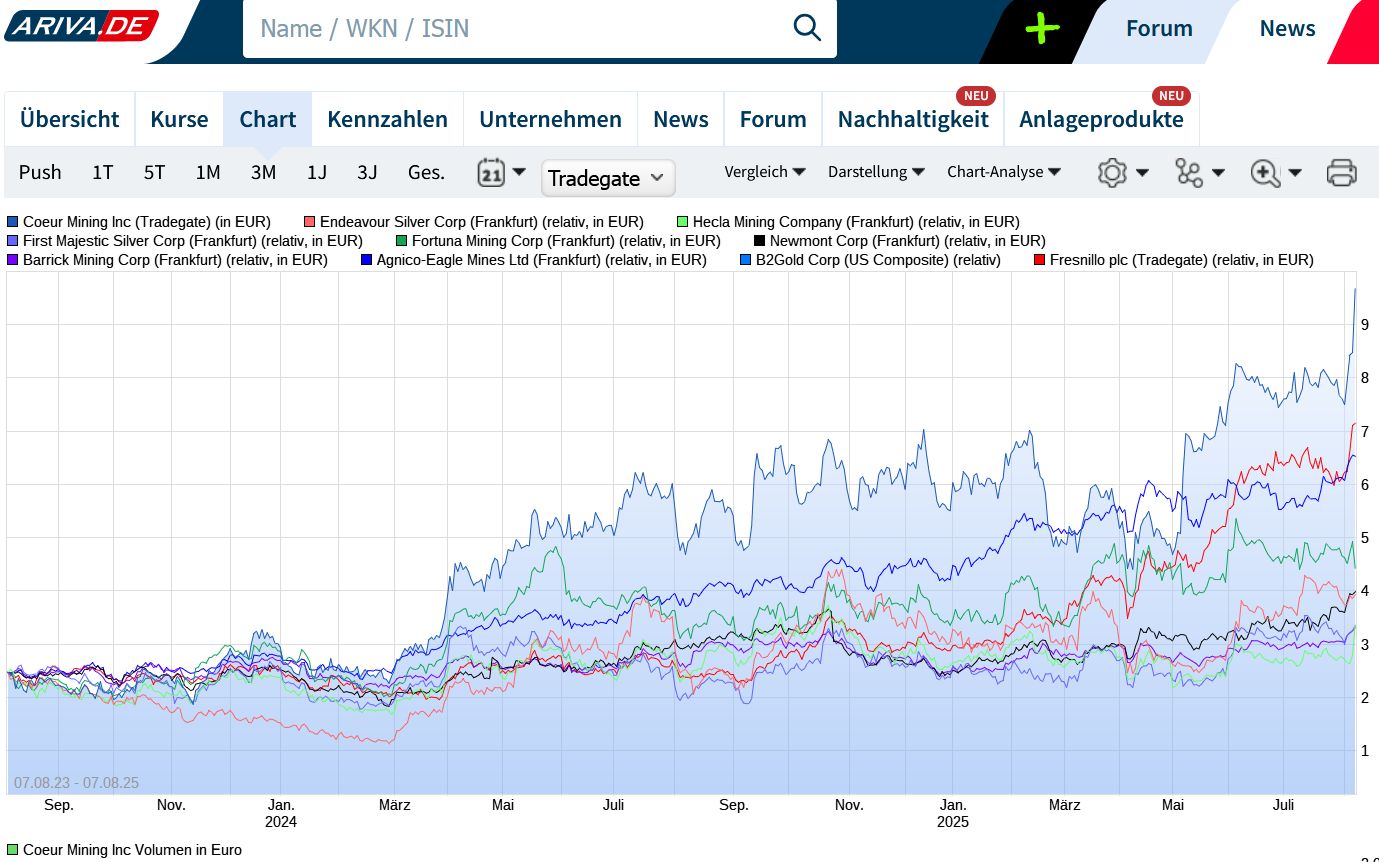Open the gear settings icon
Screen dimensions: 1379x862
point(1112,172)
